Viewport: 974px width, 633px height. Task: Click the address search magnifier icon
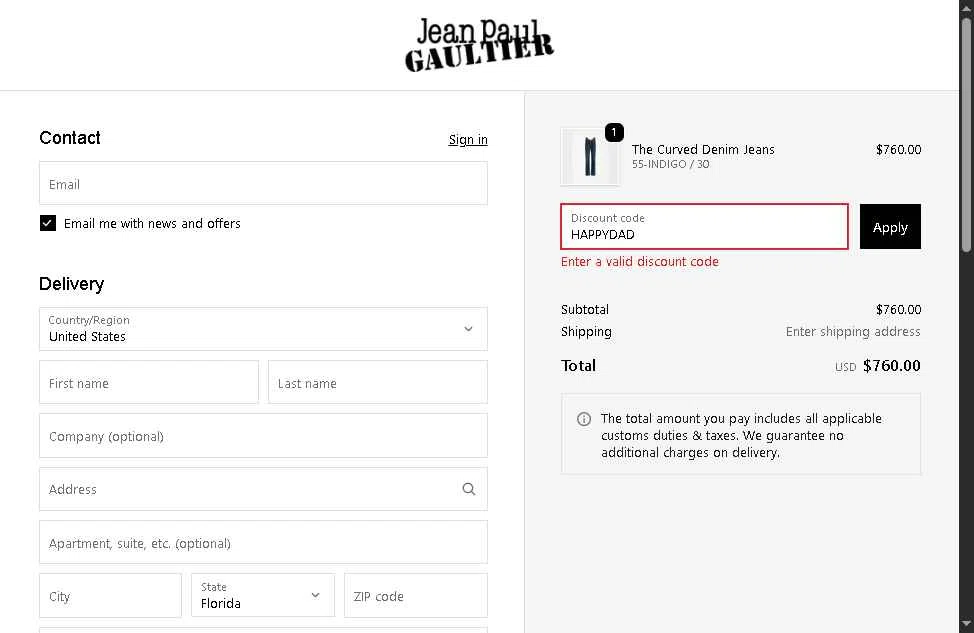(469, 489)
